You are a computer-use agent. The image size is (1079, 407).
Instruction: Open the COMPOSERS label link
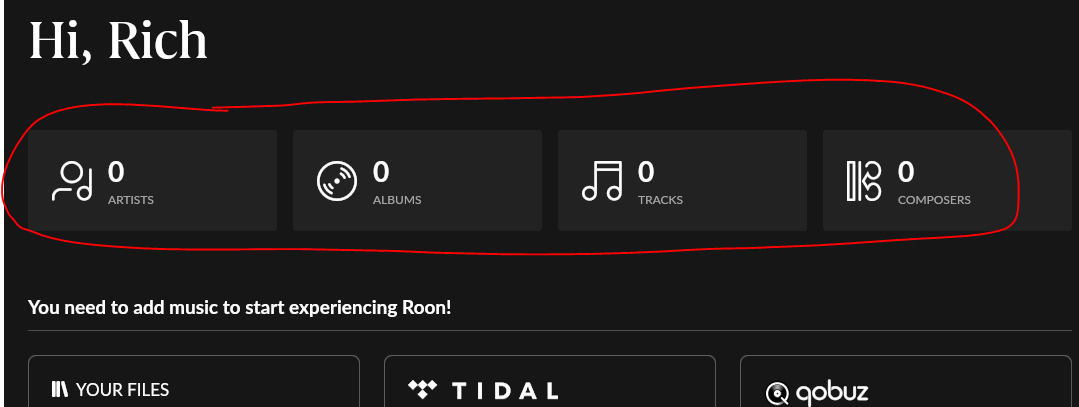[x=934, y=200]
